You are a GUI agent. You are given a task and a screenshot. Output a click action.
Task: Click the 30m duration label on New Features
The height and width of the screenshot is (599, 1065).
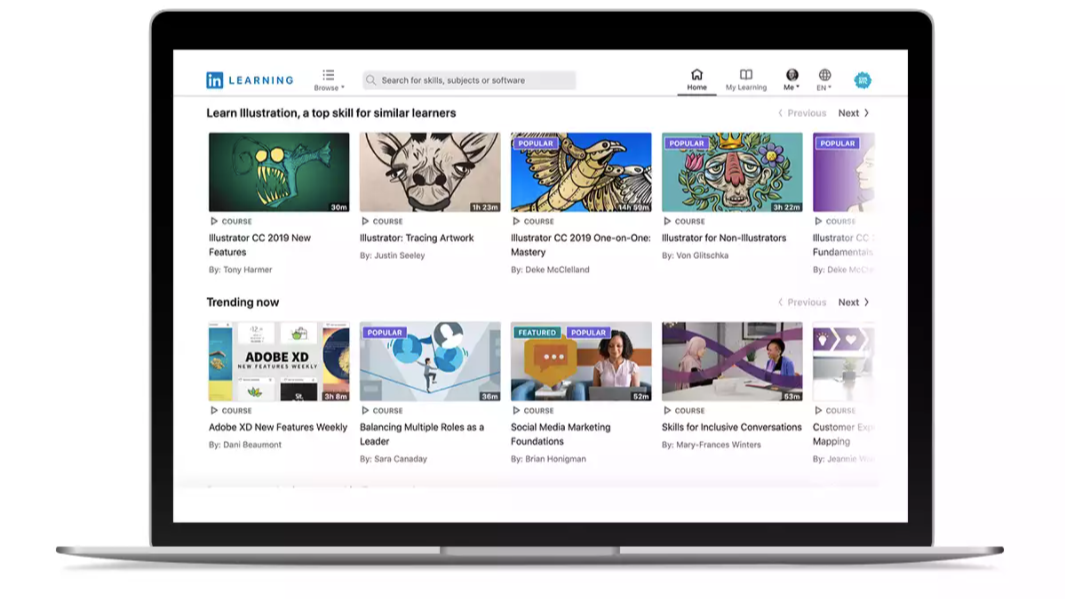pos(339,207)
